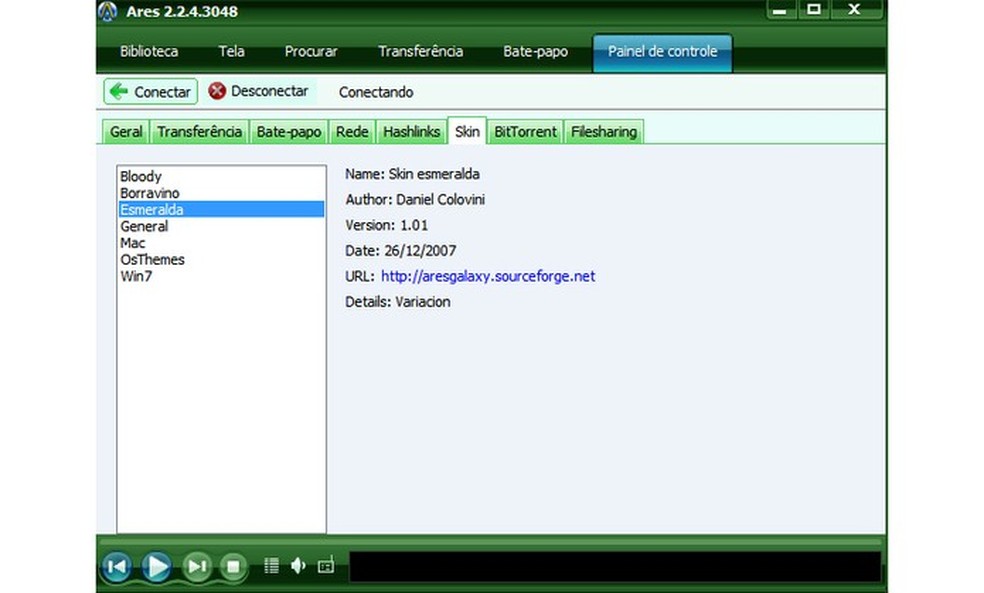Select the Skin settings tab
This screenshot has width=984, height=593.
coord(467,131)
